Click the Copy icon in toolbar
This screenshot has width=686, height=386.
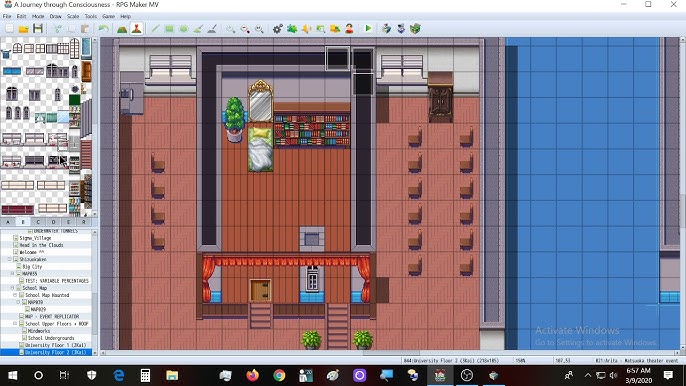(71, 29)
